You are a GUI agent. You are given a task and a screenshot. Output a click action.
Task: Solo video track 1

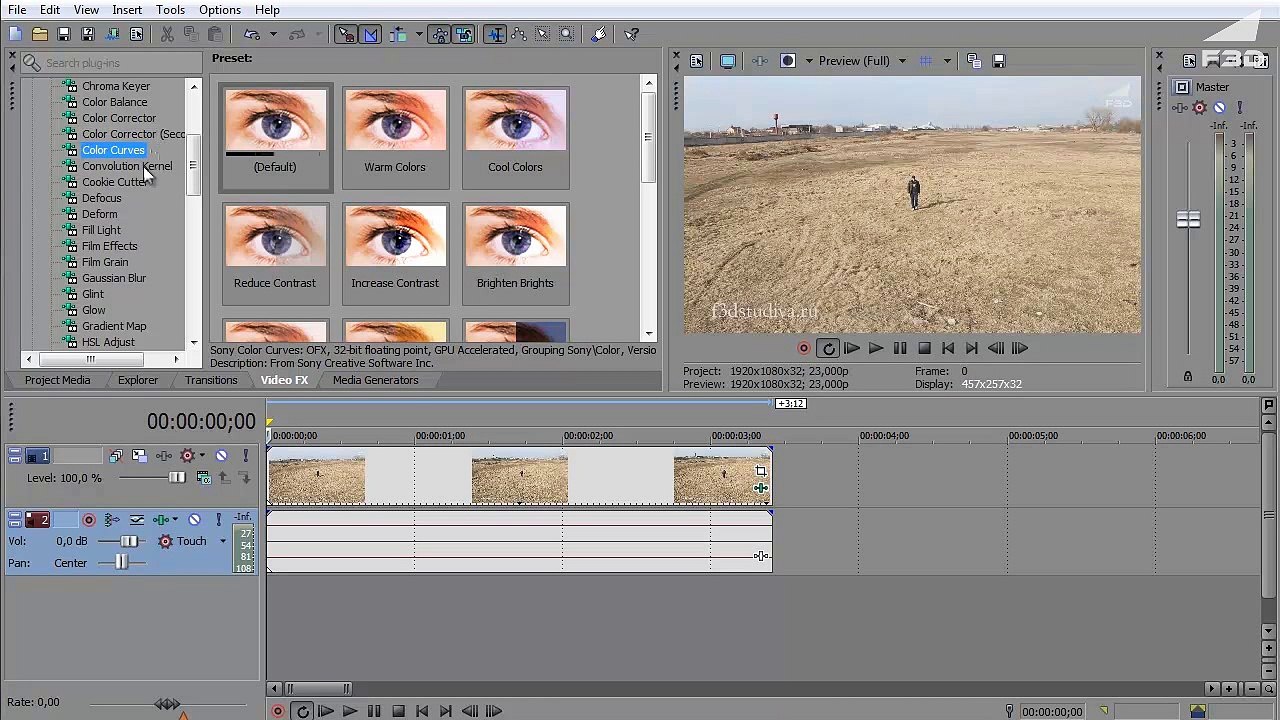tap(245, 456)
